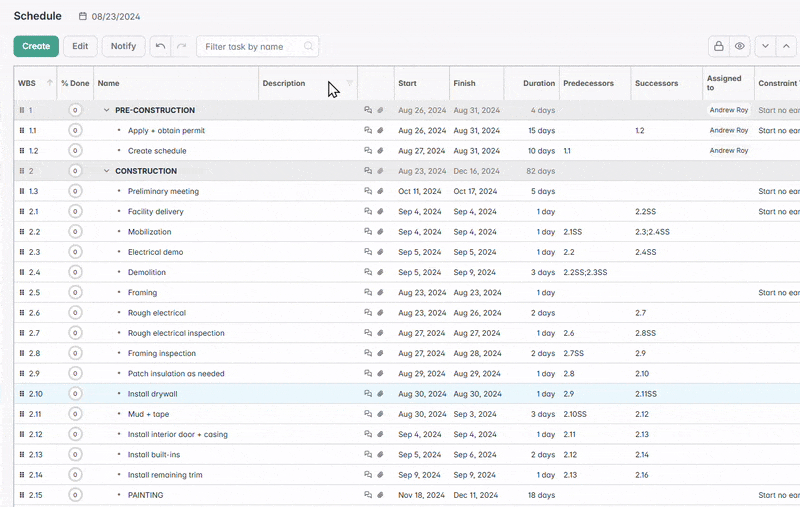800x507 pixels.
Task: Click the redo arrow icon
Action: (181, 46)
